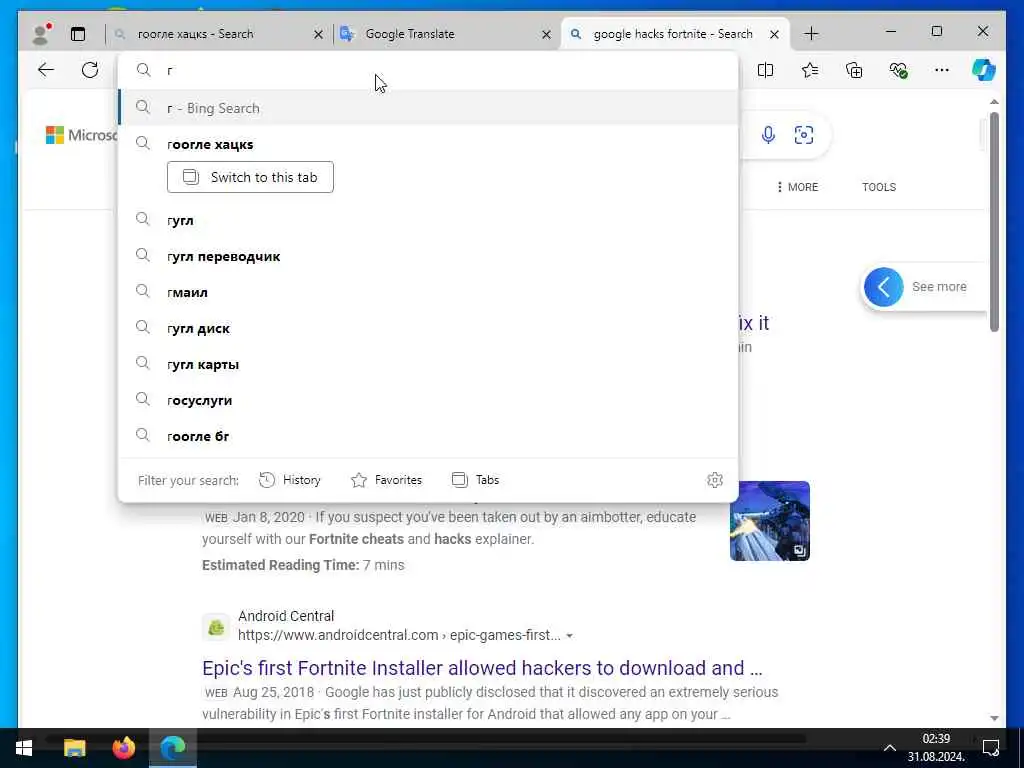This screenshot has width=1024, height=768.
Task: Pick the 'гмаил' suggestion
Action: (428, 292)
